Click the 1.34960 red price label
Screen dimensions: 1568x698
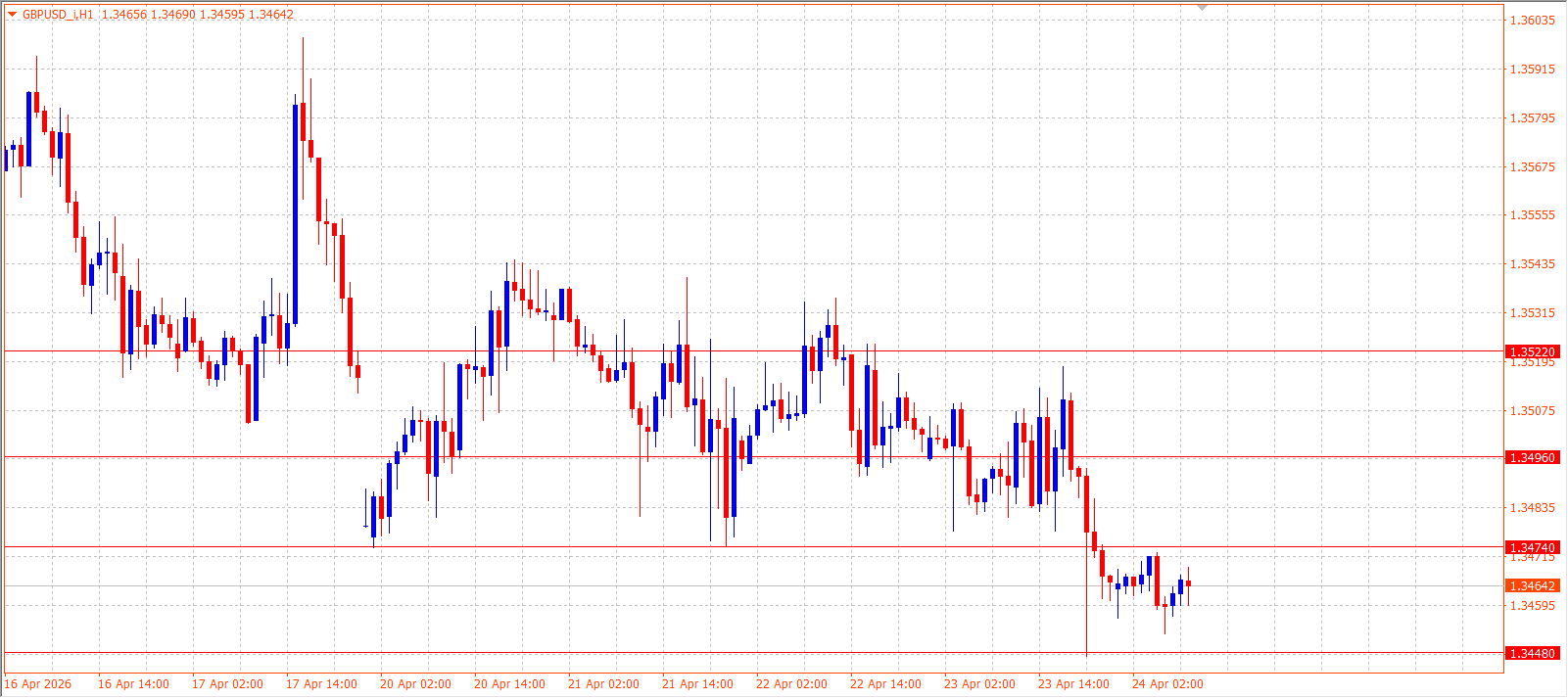click(x=1532, y=458)
